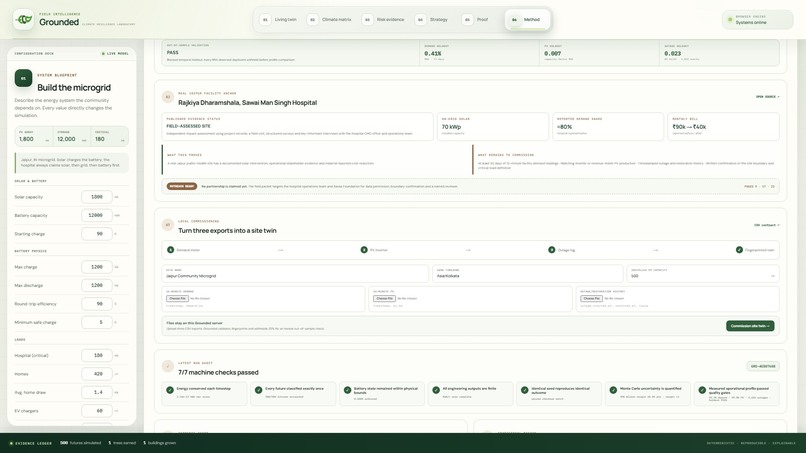806x453 pixels.
Task: Click the GRD run ID badge
Action: [x=763, y=366]
